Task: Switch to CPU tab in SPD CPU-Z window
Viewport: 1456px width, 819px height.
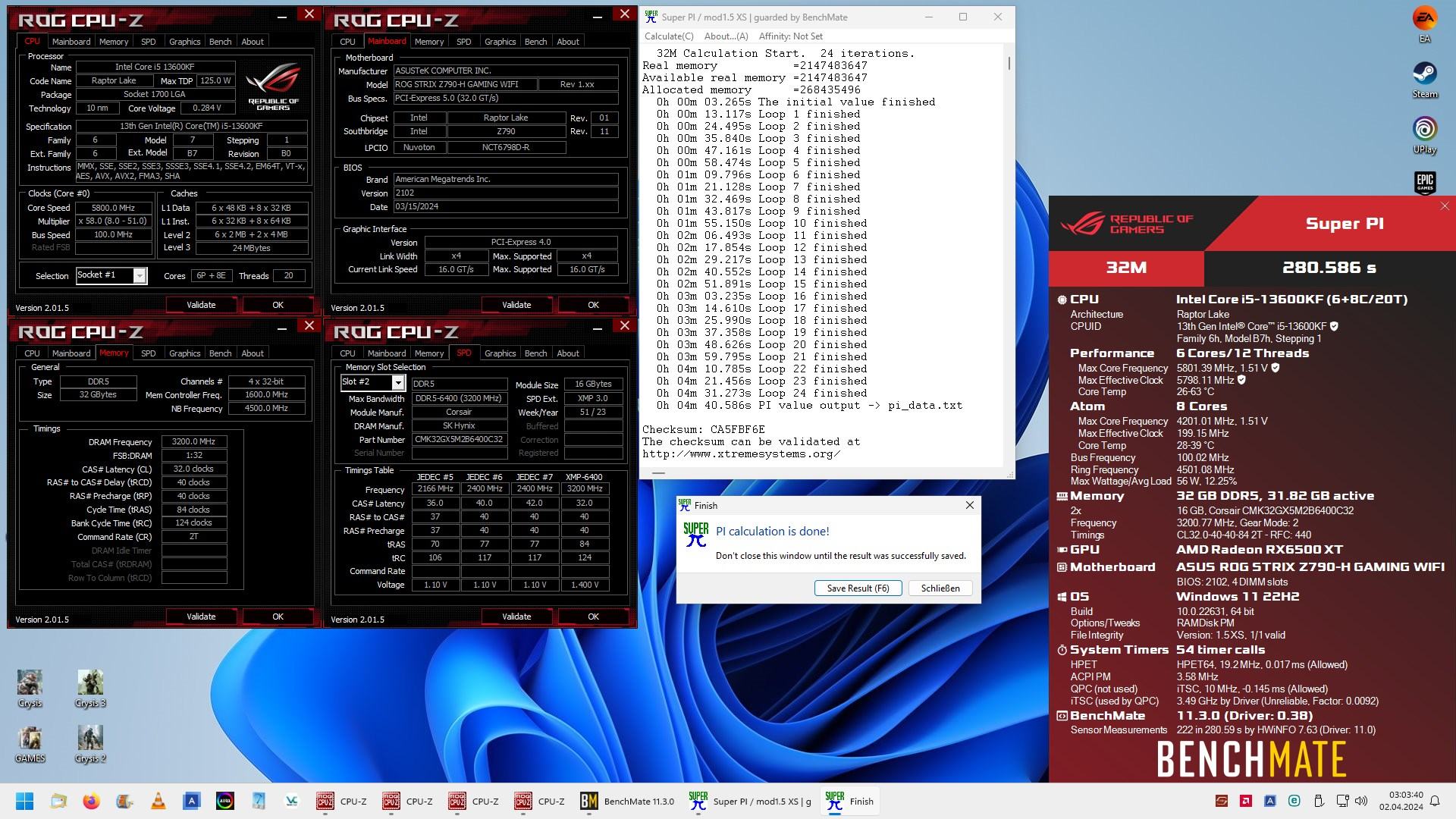Action: [x=347, y=353]
